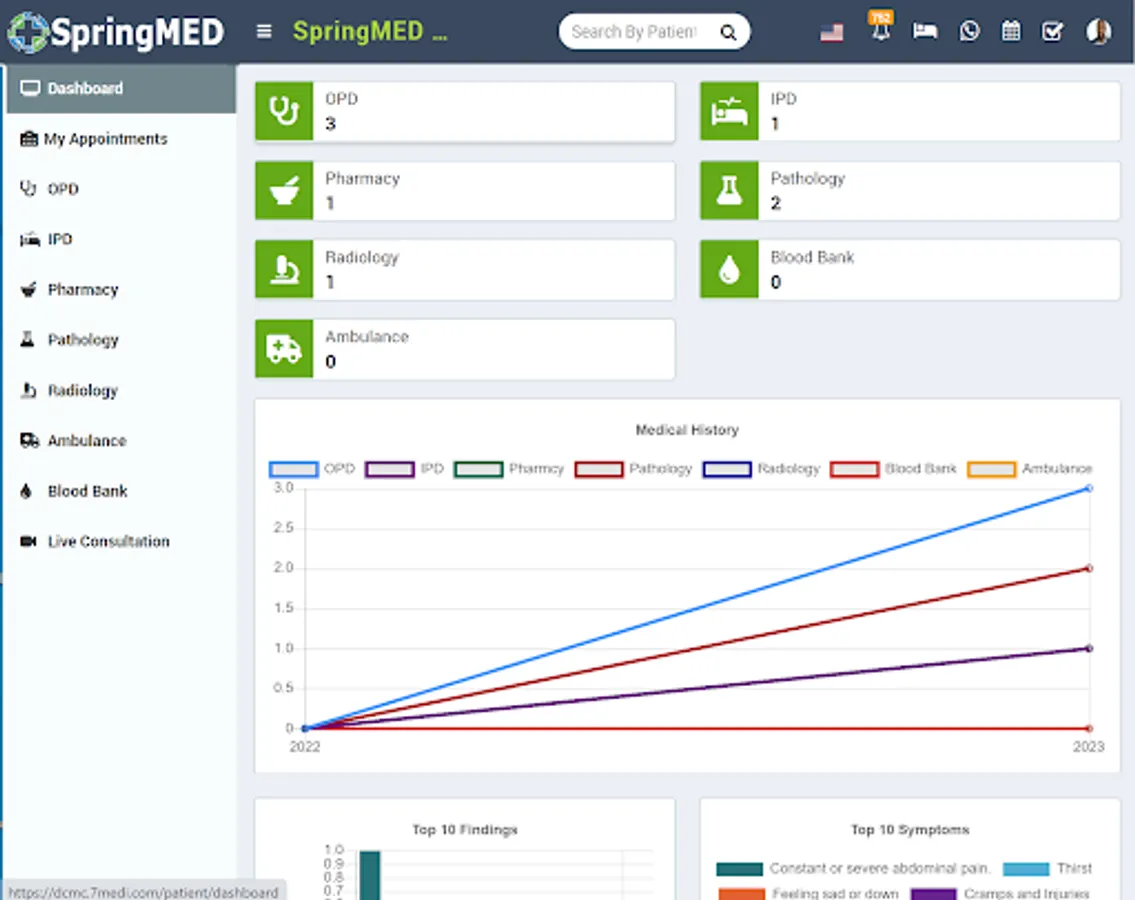Toggle the sidebar hamburger menu icon
1135x900 pixels.
[264, 32]
